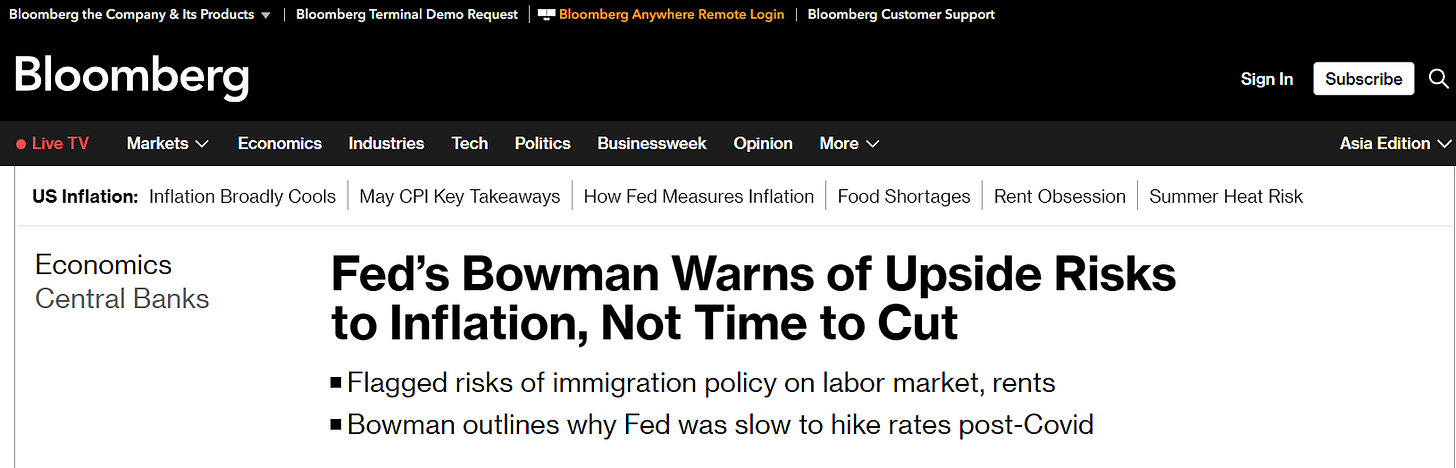Open the Central Banks category link

point(122,298)
